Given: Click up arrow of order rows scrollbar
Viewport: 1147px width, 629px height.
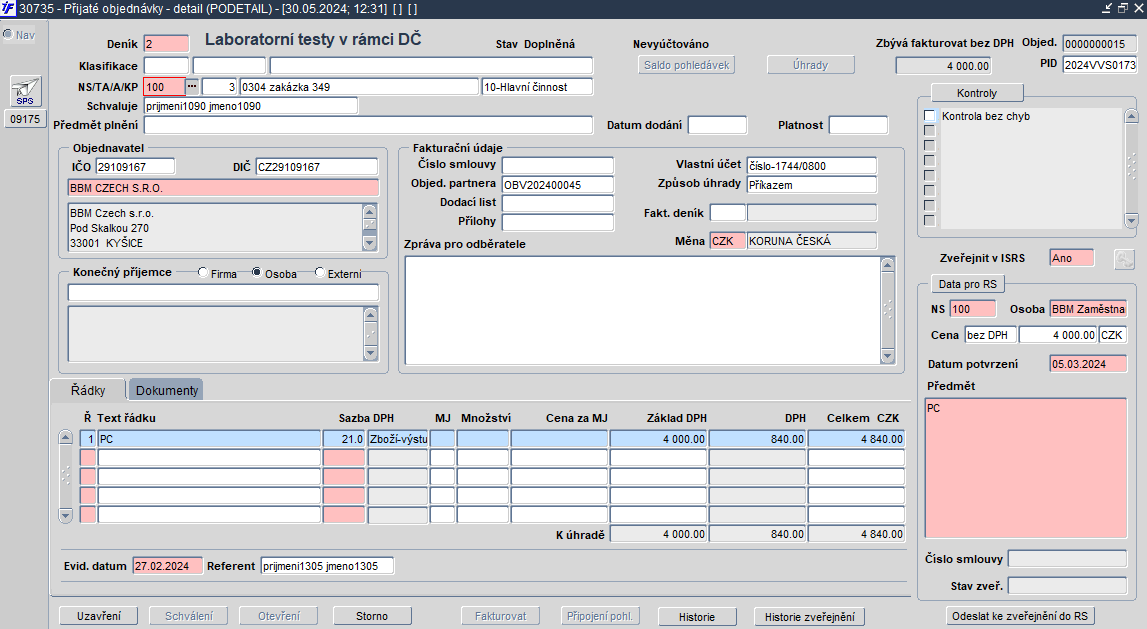Looking at the screenshot, I should tap(66, 438).
